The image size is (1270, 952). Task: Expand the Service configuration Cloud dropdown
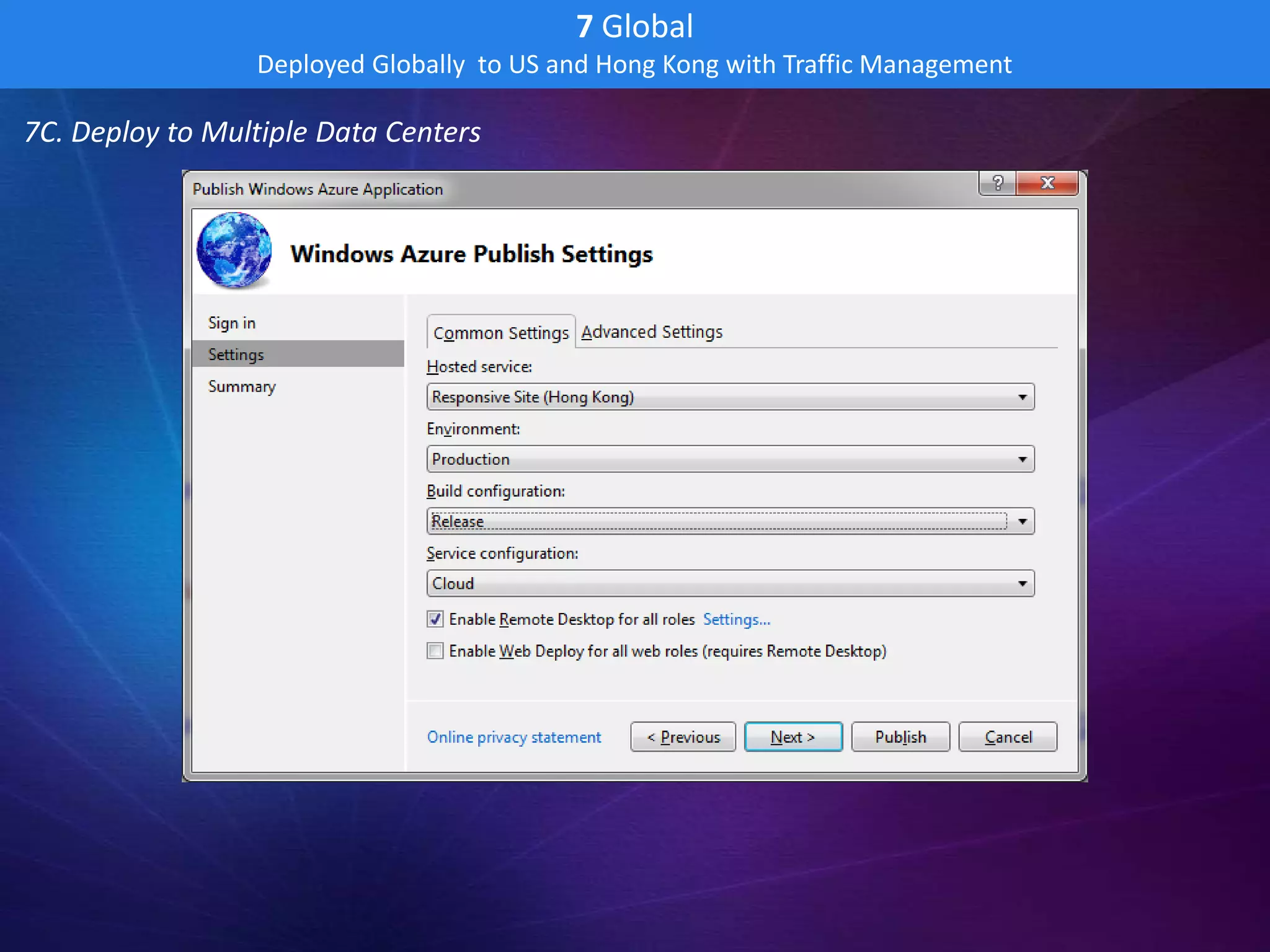(x=730, y=583)
